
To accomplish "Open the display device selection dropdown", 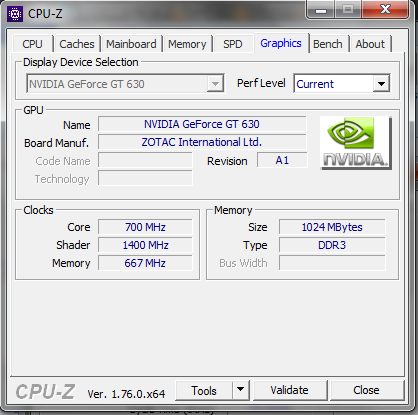I will [125, 84].
